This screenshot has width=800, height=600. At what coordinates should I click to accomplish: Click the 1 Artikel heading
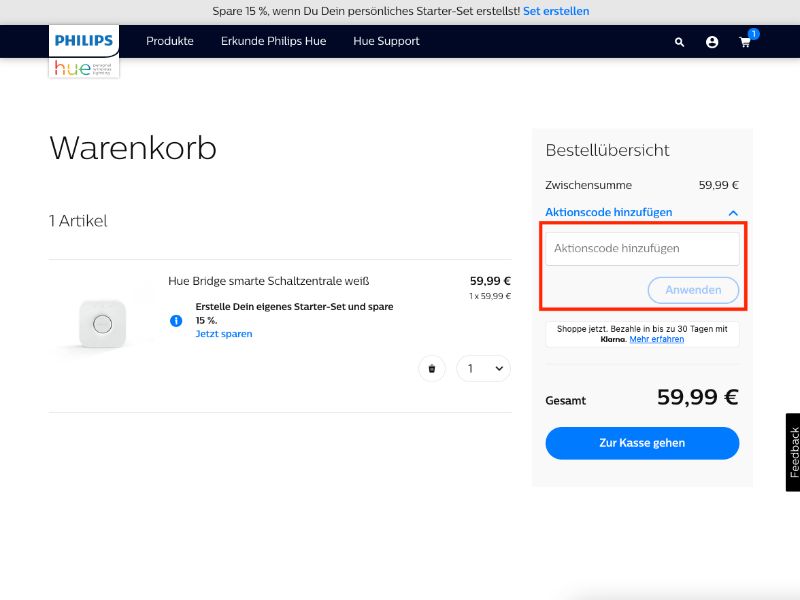[78, 221]
